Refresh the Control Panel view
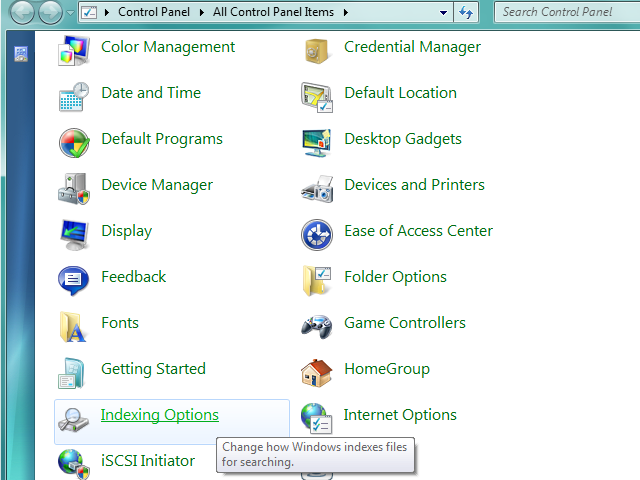640x480 pixels. point(466,13)
